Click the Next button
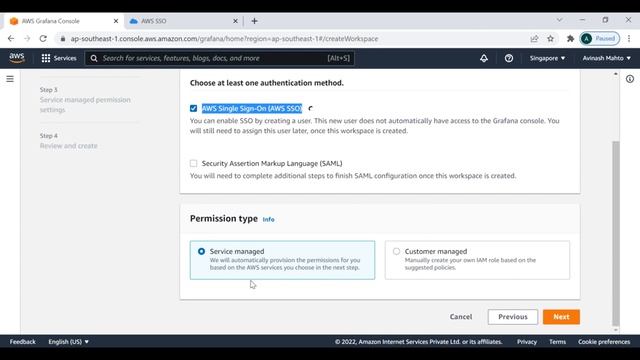 [561, 317]
